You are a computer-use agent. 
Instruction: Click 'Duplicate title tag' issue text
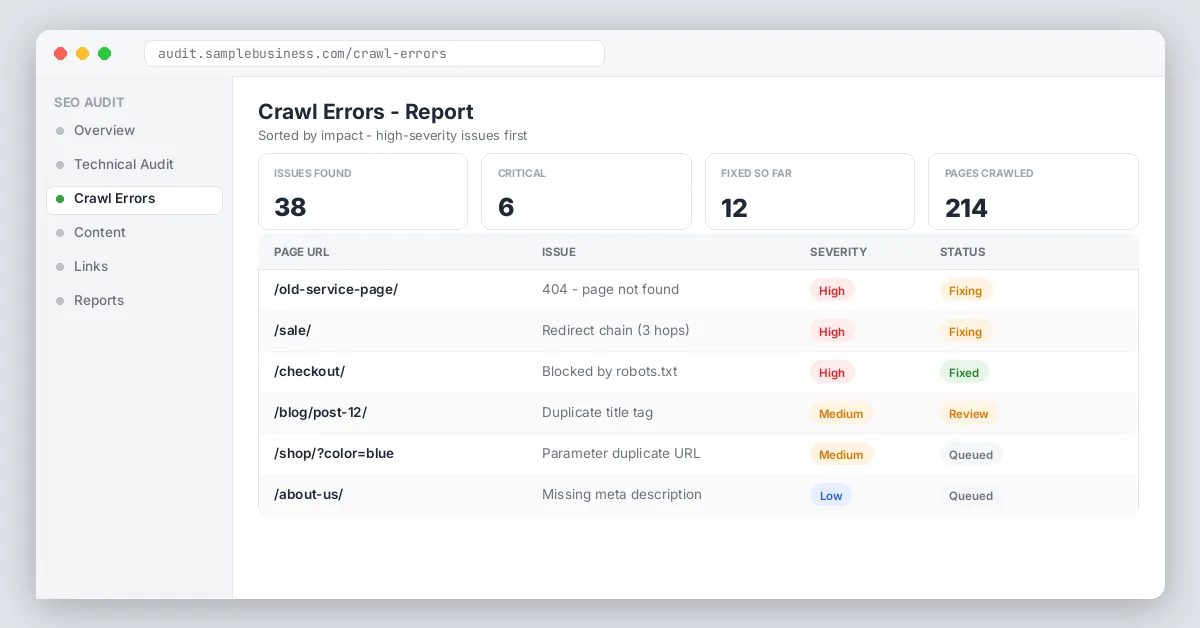[597, 412]
